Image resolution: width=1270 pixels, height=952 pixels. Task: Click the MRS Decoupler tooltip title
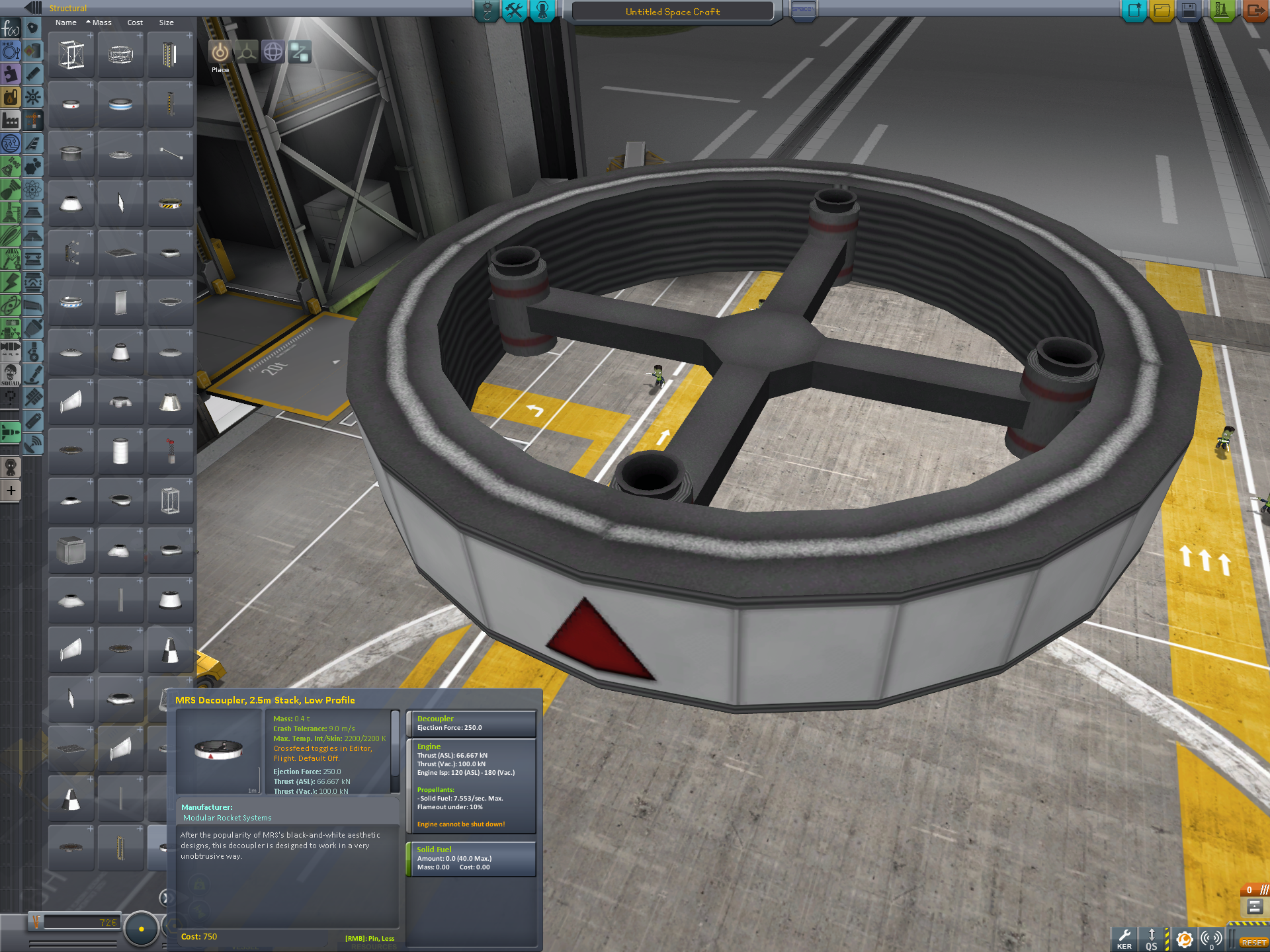(265, 700)
